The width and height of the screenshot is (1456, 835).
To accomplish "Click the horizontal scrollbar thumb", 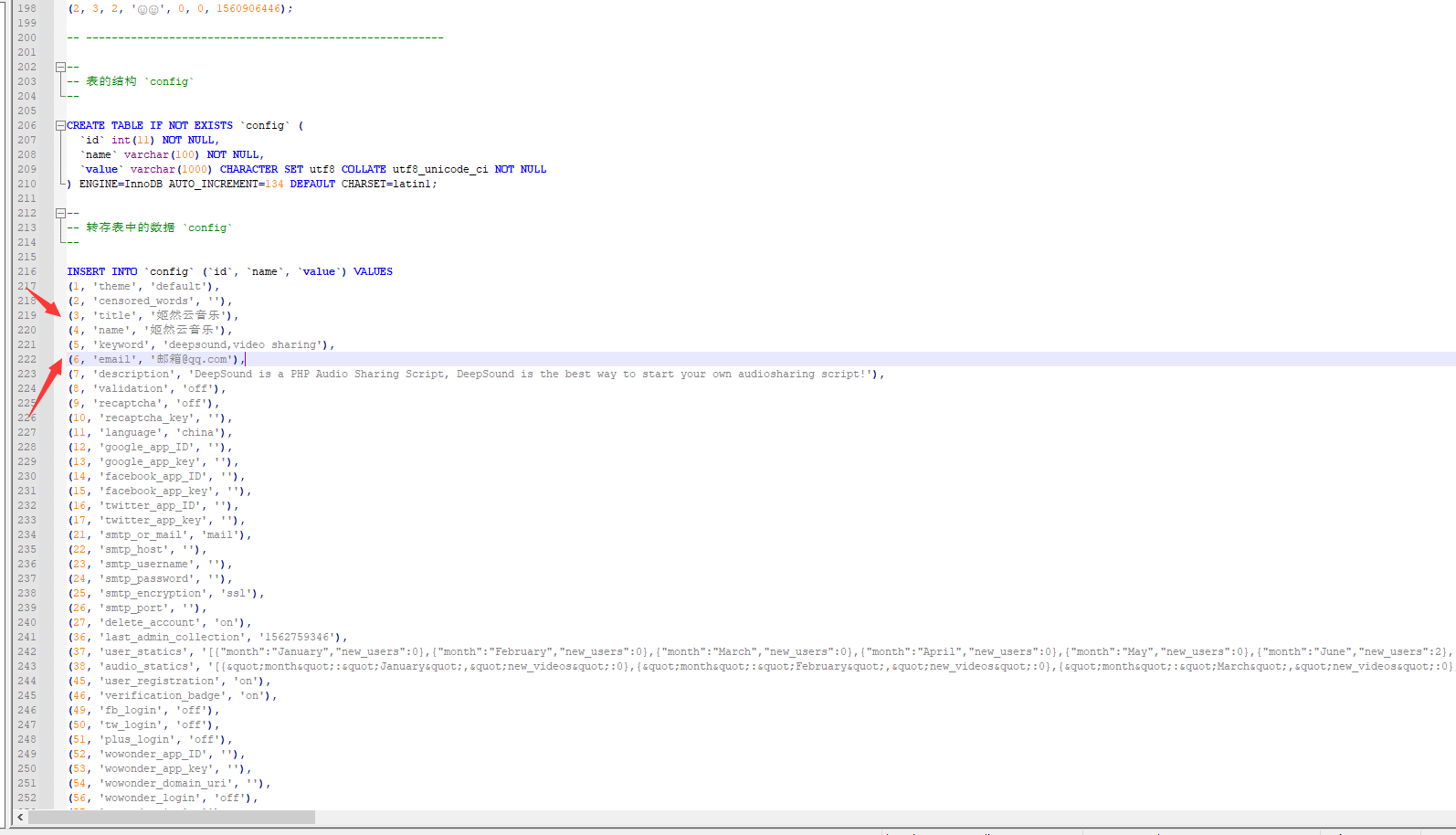I will [172, 817].
